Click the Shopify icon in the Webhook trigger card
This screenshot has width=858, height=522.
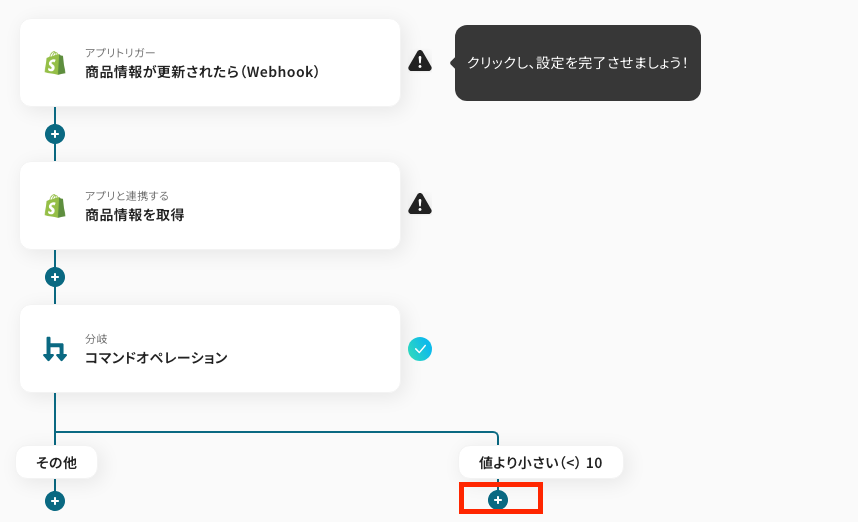55,63
